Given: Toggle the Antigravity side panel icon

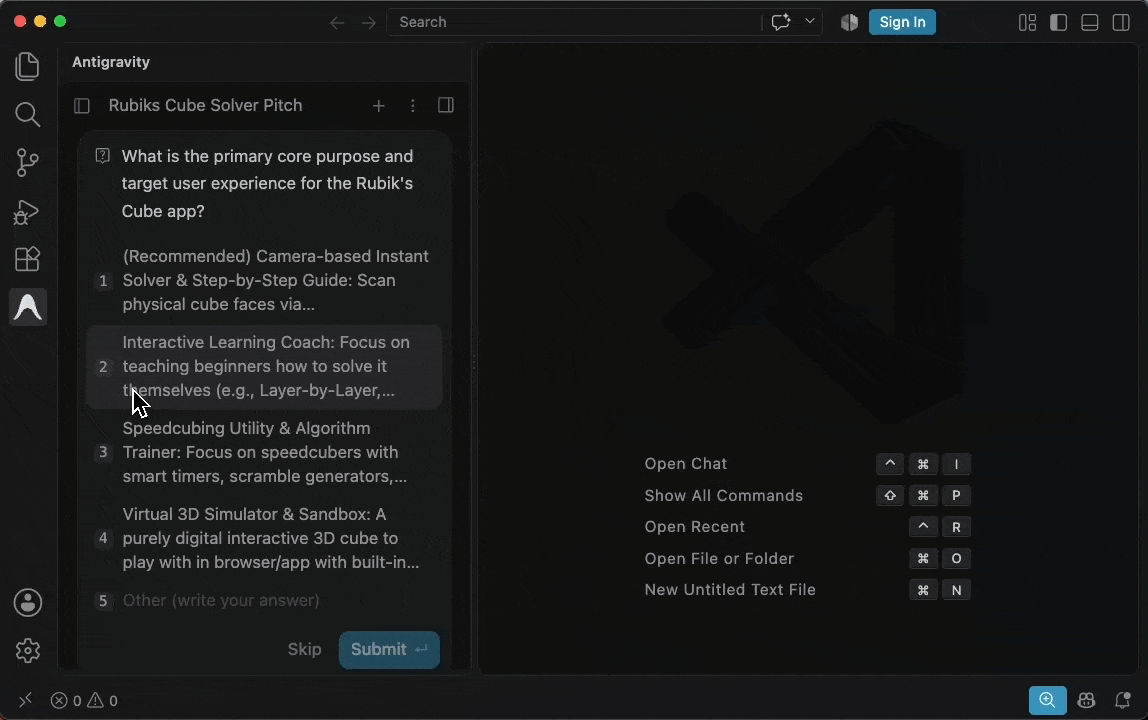Looking at the screenshot, I should [x=446, y=105].
